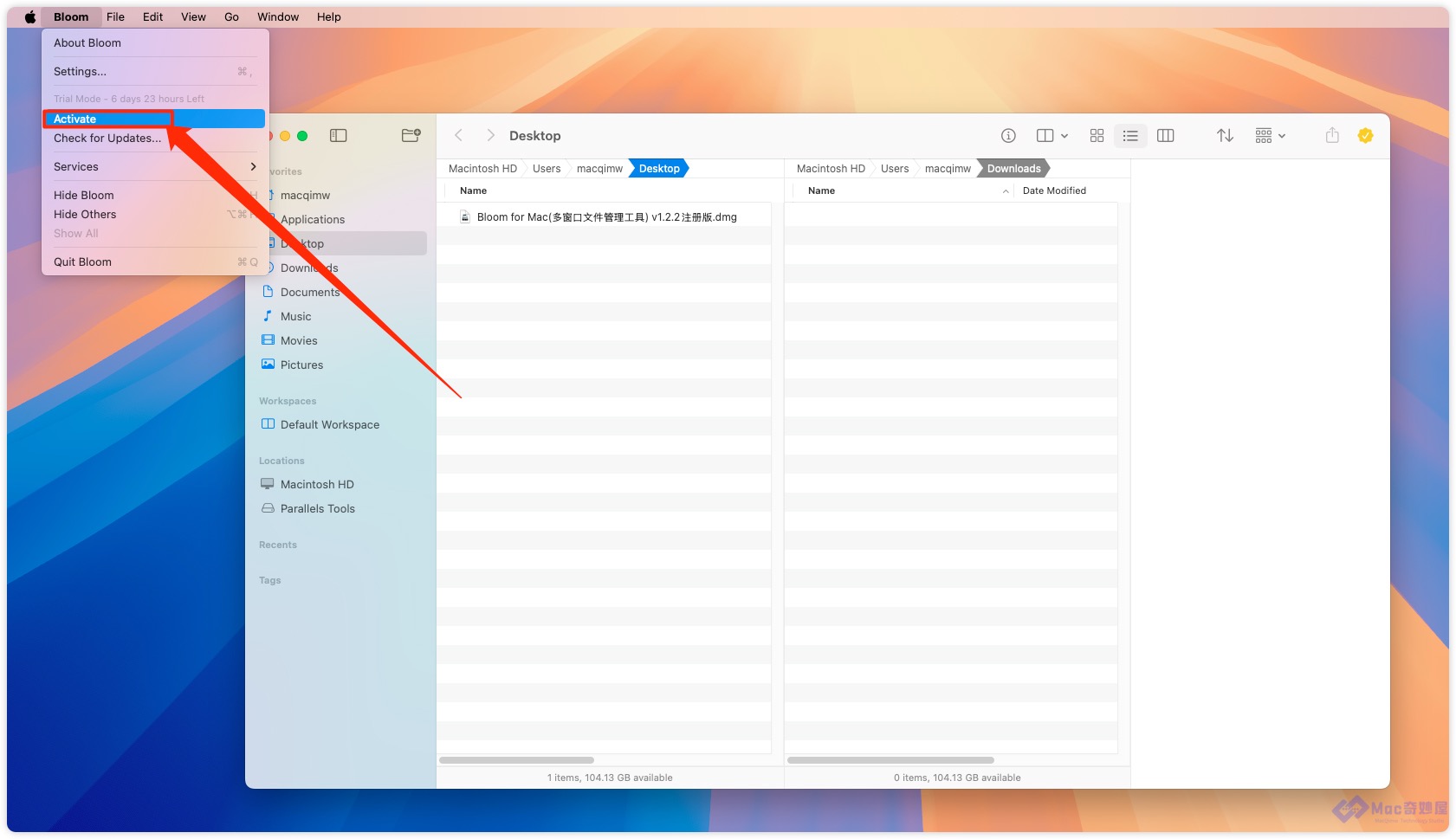
Task: Click the right pane horizontal scrollbar
Action: tap(890, 760)
